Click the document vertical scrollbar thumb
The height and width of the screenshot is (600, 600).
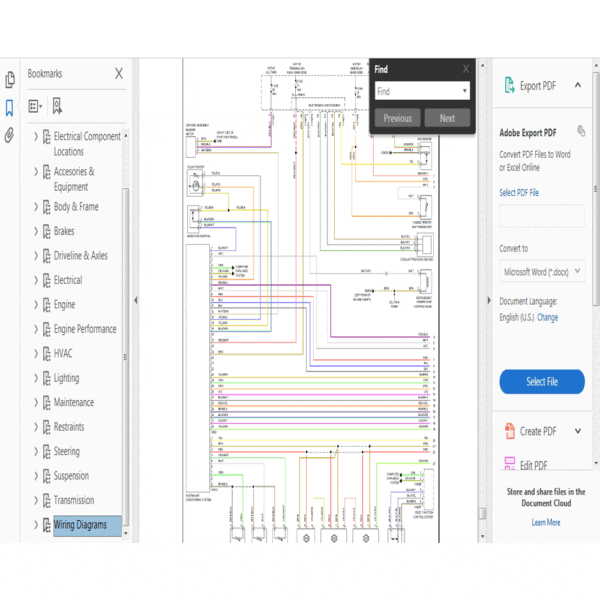[x=483, y=514]
